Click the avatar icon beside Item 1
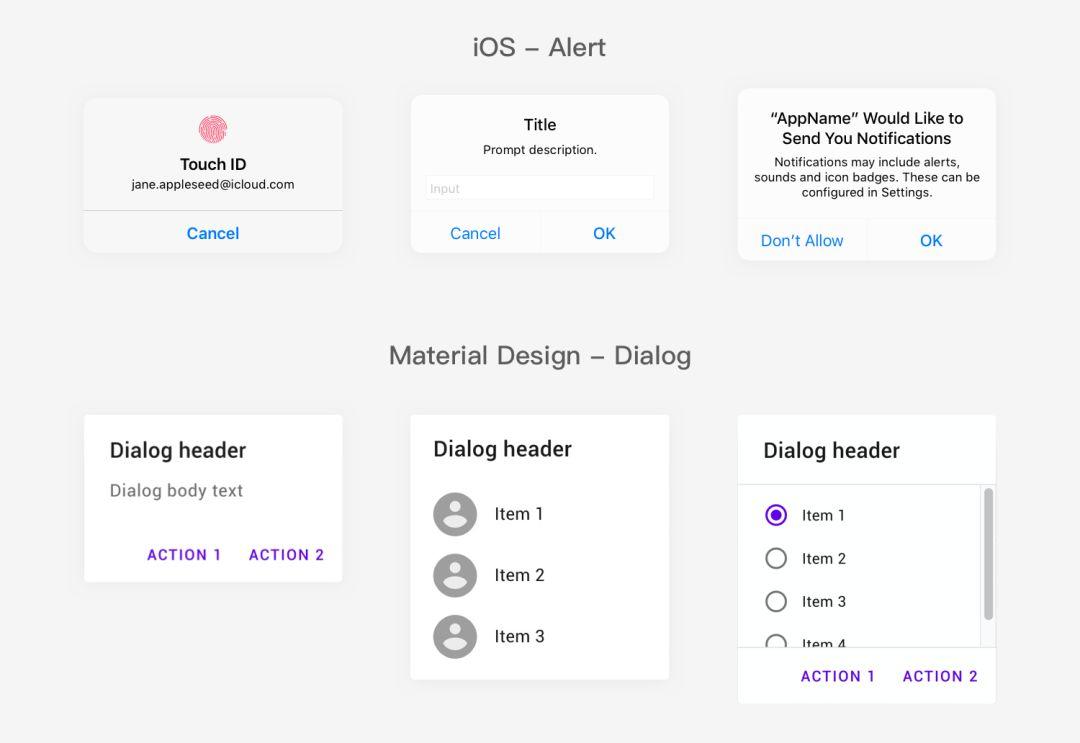The image size is (1080, 743). pyautogui.click(x=455, y=514)
